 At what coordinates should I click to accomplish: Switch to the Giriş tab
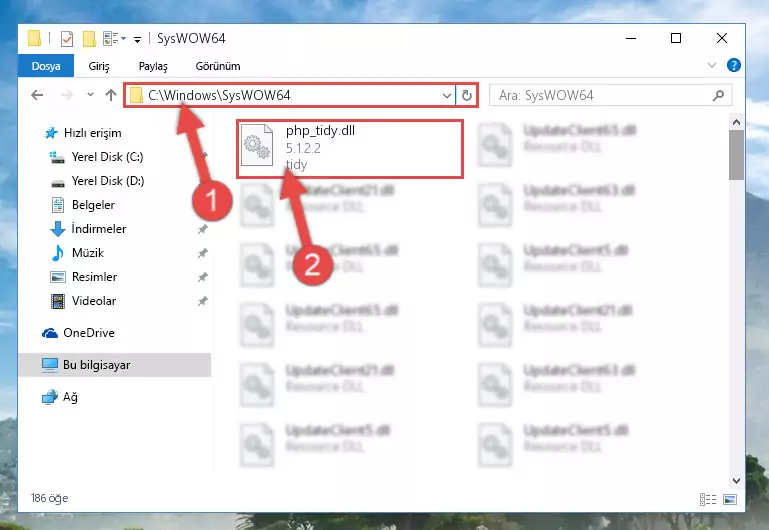pos(99,66)
